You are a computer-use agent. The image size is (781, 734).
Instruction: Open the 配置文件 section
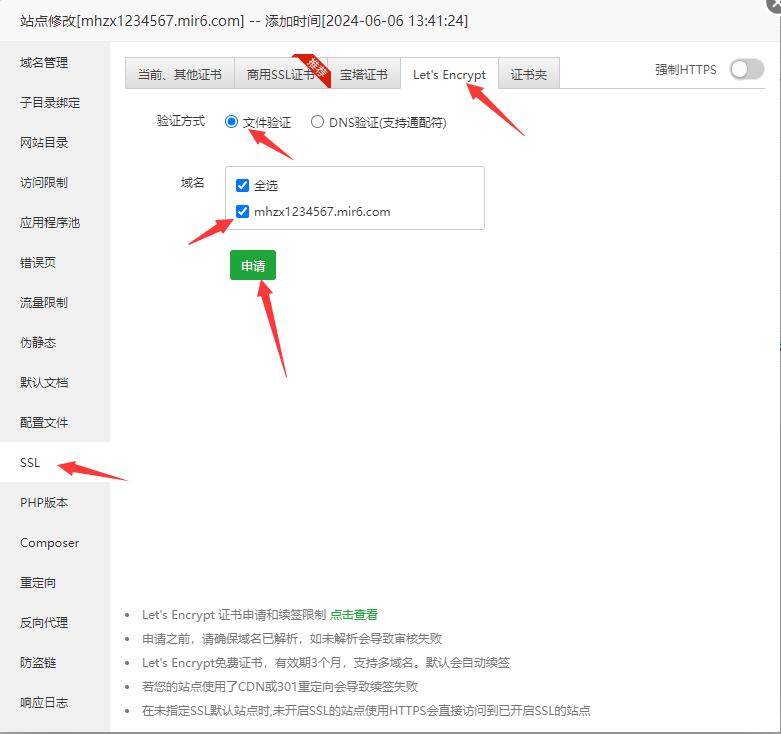(x=44, y=423)
